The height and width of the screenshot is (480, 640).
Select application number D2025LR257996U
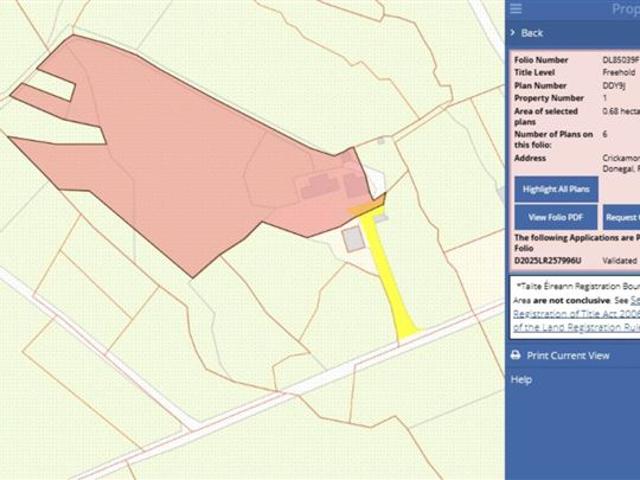pyautogui.click(x=547, y=260)
